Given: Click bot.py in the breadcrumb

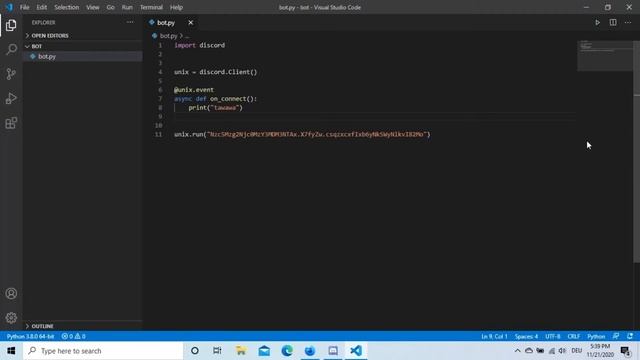Looking at the screenshot, I should tap(168, 36).
